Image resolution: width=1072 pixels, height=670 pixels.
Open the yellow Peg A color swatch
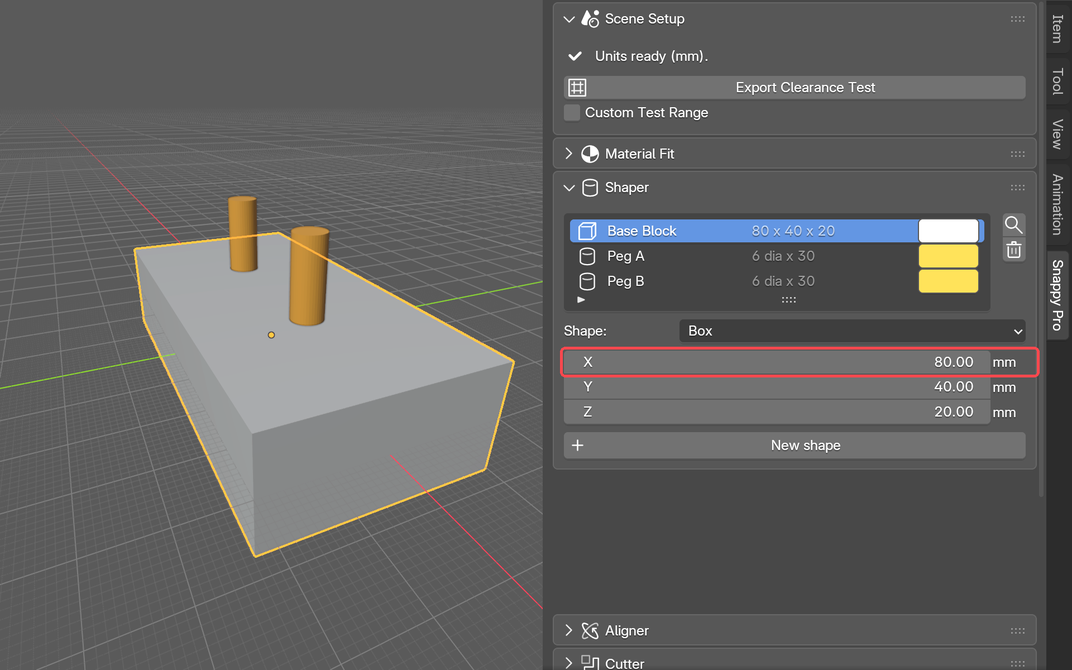click(948, 256)
